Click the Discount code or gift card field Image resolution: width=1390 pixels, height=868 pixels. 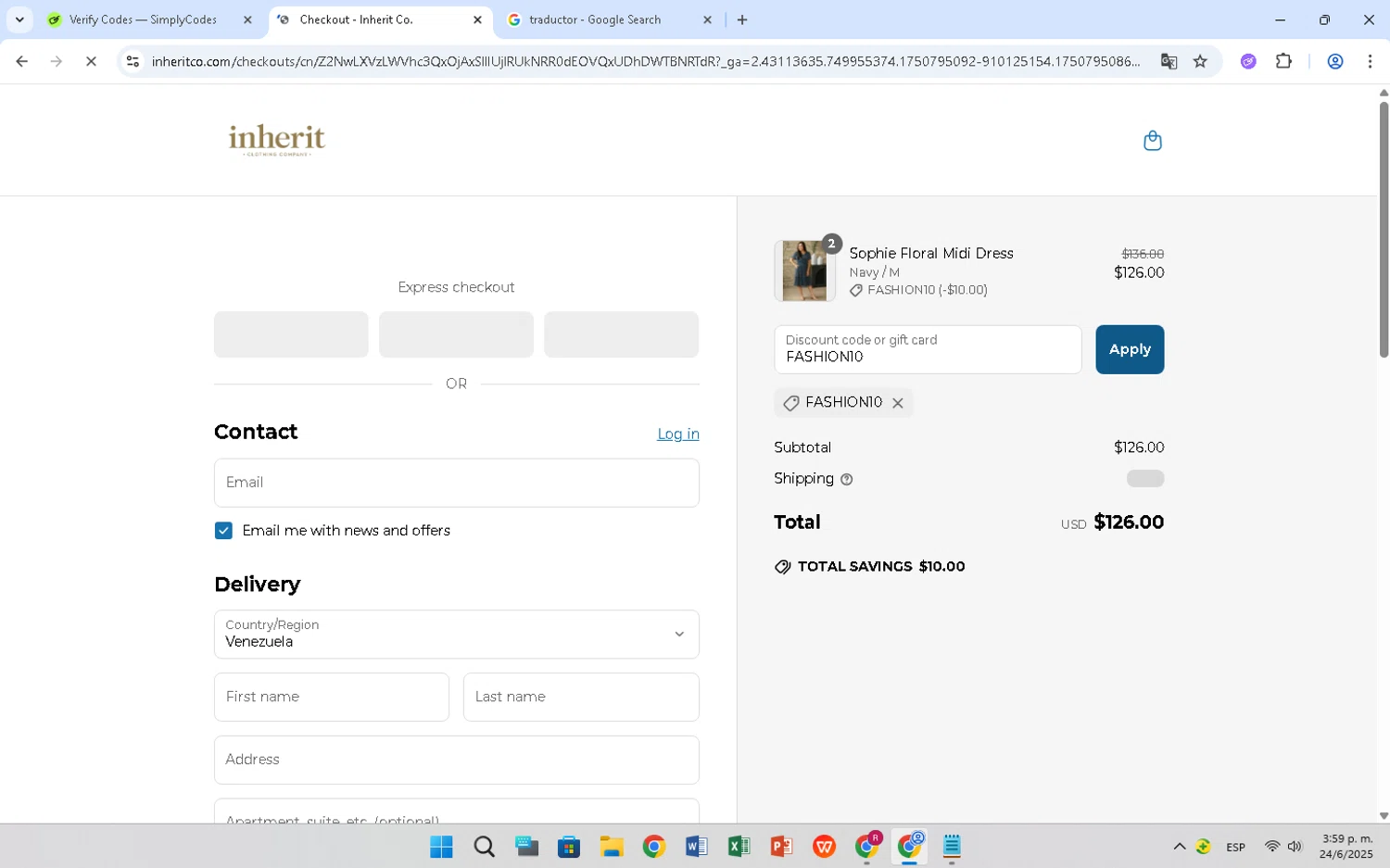(928, 349)
